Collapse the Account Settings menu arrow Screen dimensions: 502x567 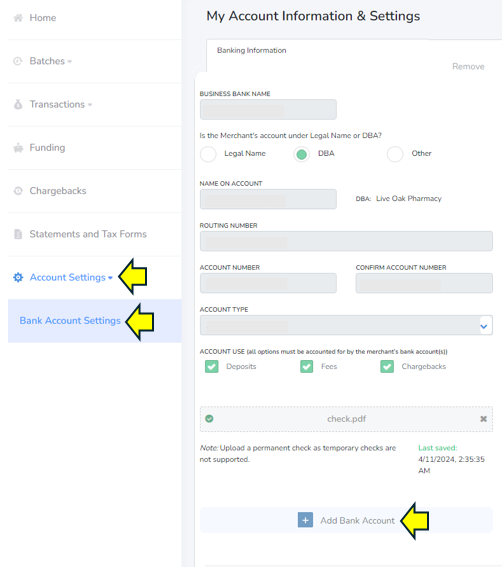click(x=110, y=278)
